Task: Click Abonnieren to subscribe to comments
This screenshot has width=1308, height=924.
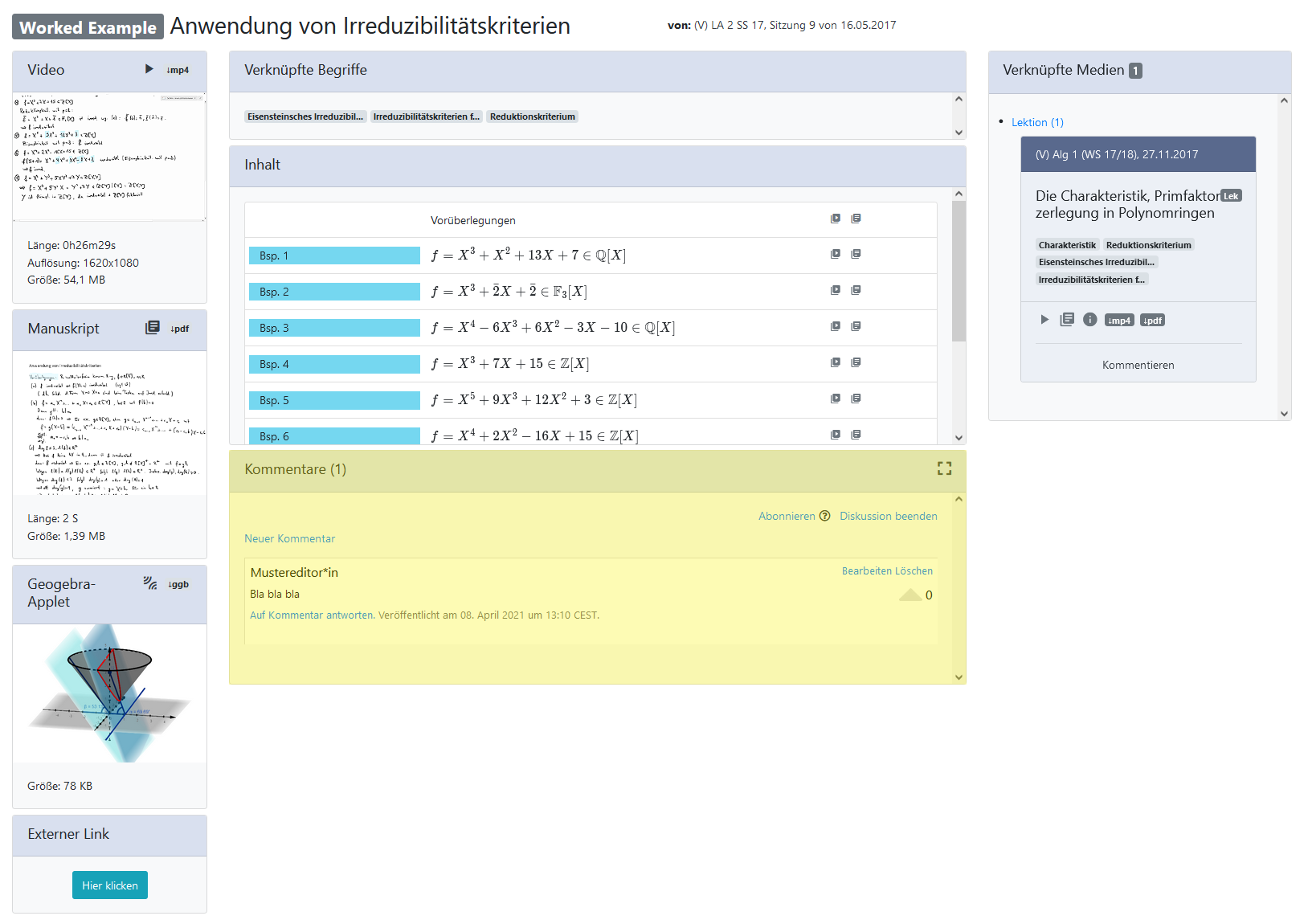Action: [787, 516]
